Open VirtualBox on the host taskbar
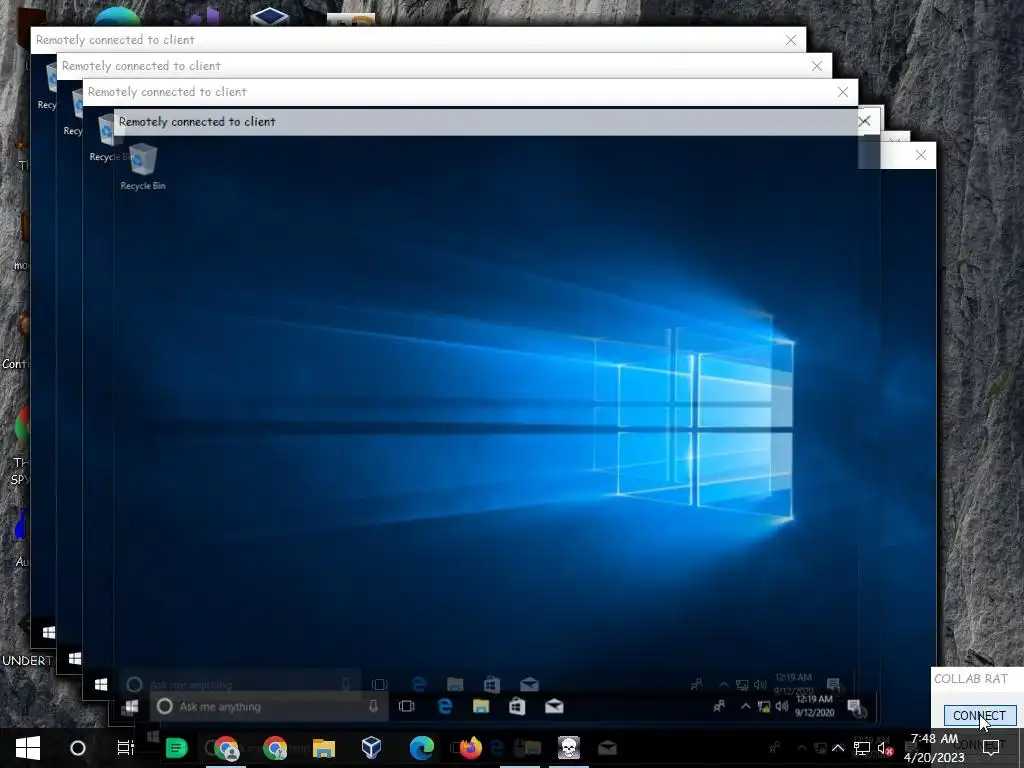The image size is (1024, 768). (x=372, y=748)
